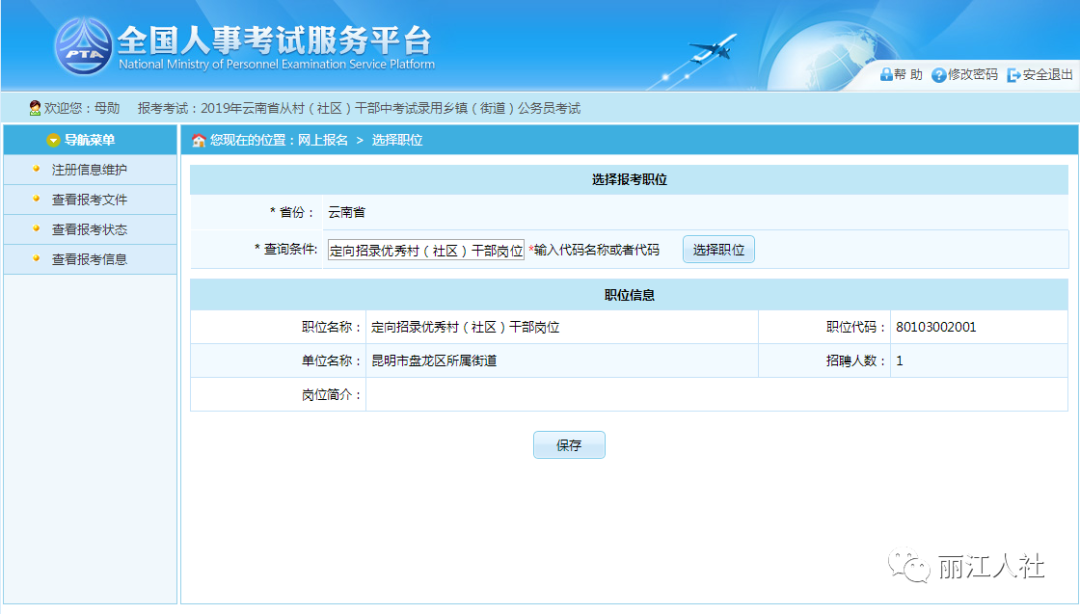The image size is (1080, 614).
Task: Click the 保存 button
Action: coord(569,445)
